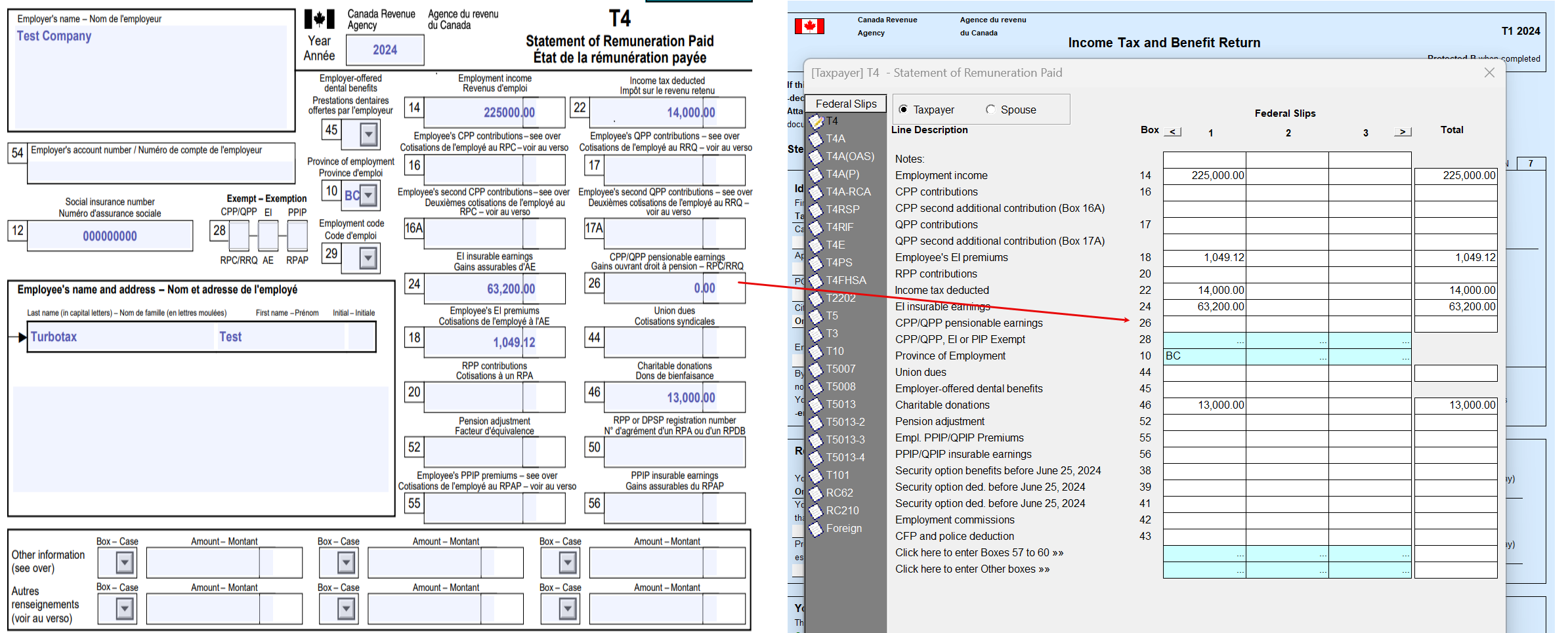The image size is (1568, 633).
Task: Click slip 1 Employment income cell 225,000.00
Action: (1204, 176)
